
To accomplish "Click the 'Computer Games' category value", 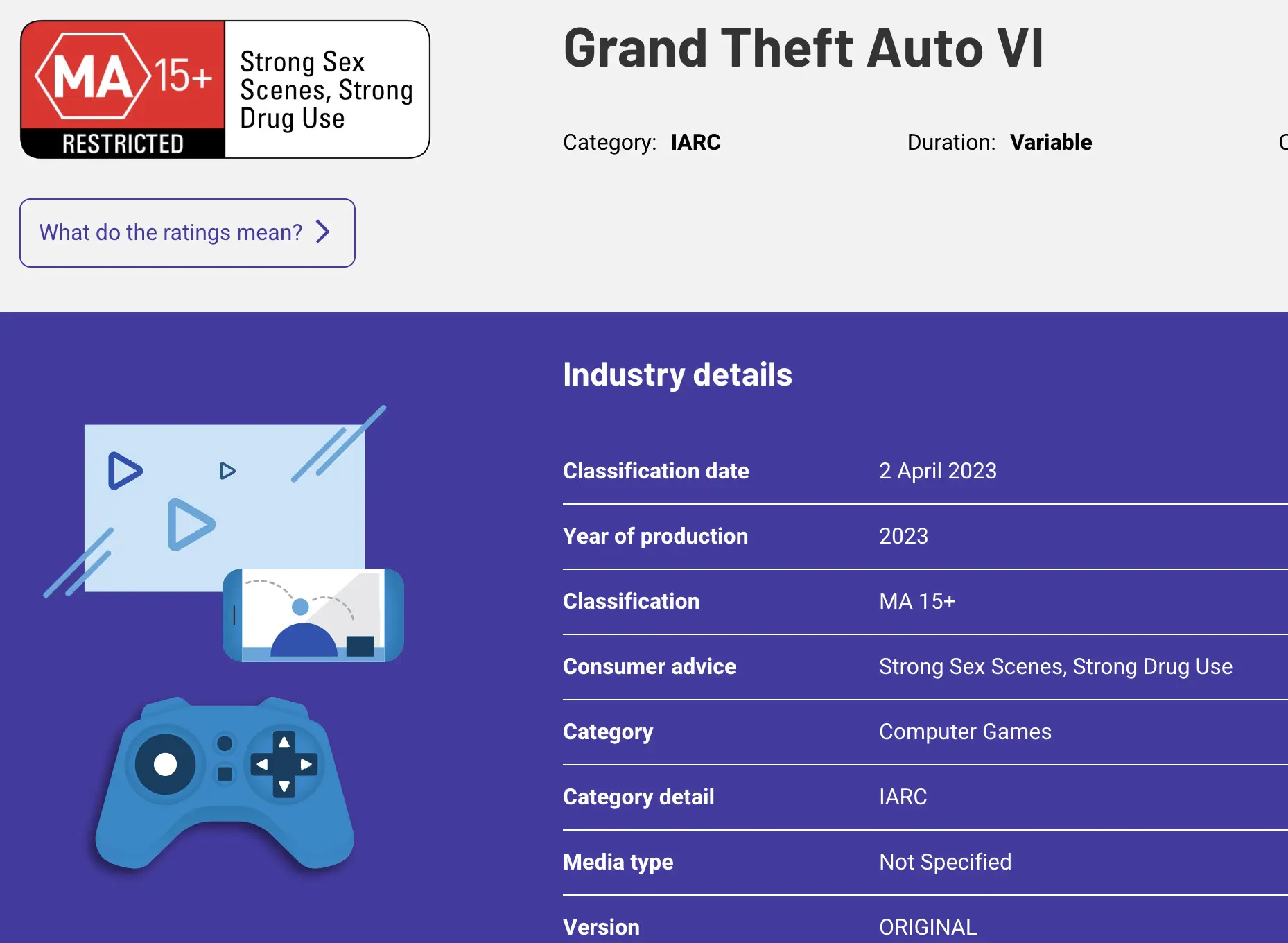I will click(965, 732).
